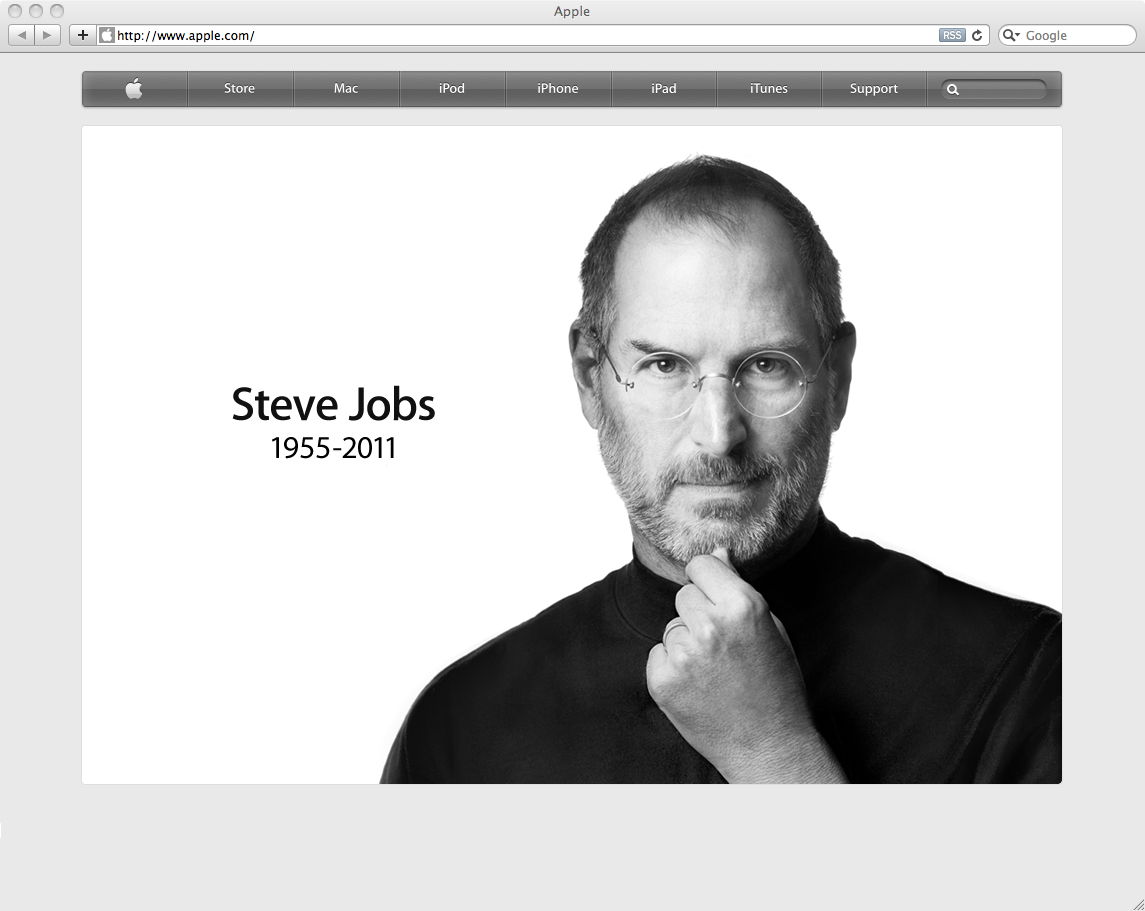The width and height of the screenshot is (1145, 911).
Task: Click the address bar URL field
Action: (x=543, y=35)
